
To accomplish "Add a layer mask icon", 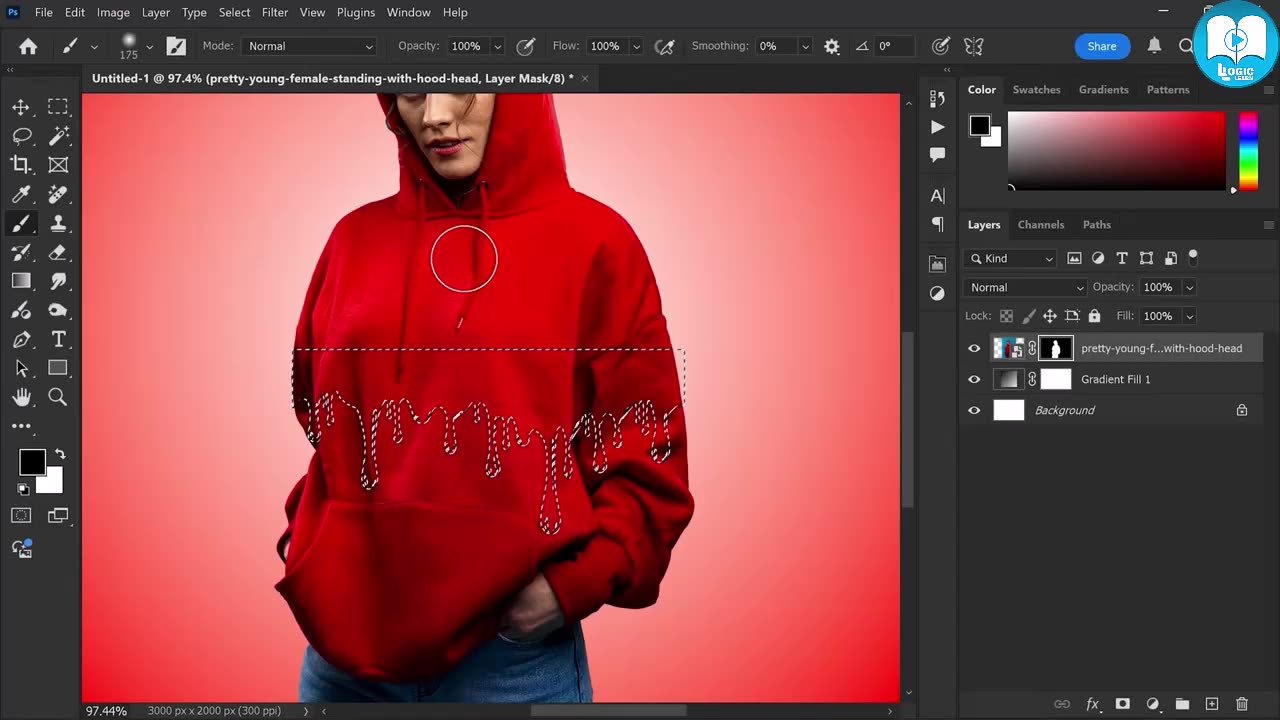I will [x=1123, y=704].
